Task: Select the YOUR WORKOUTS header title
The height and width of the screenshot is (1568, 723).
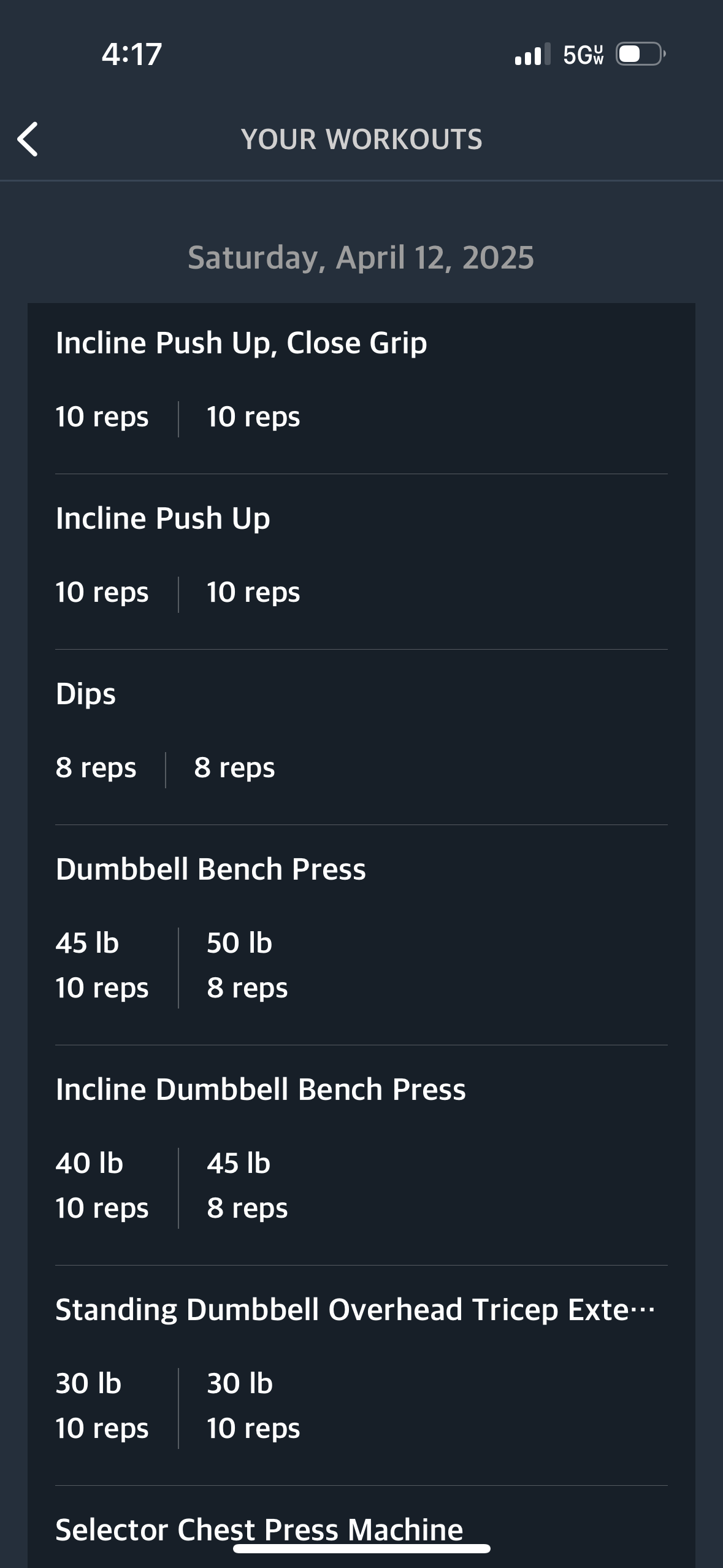Action: (362, 139)
